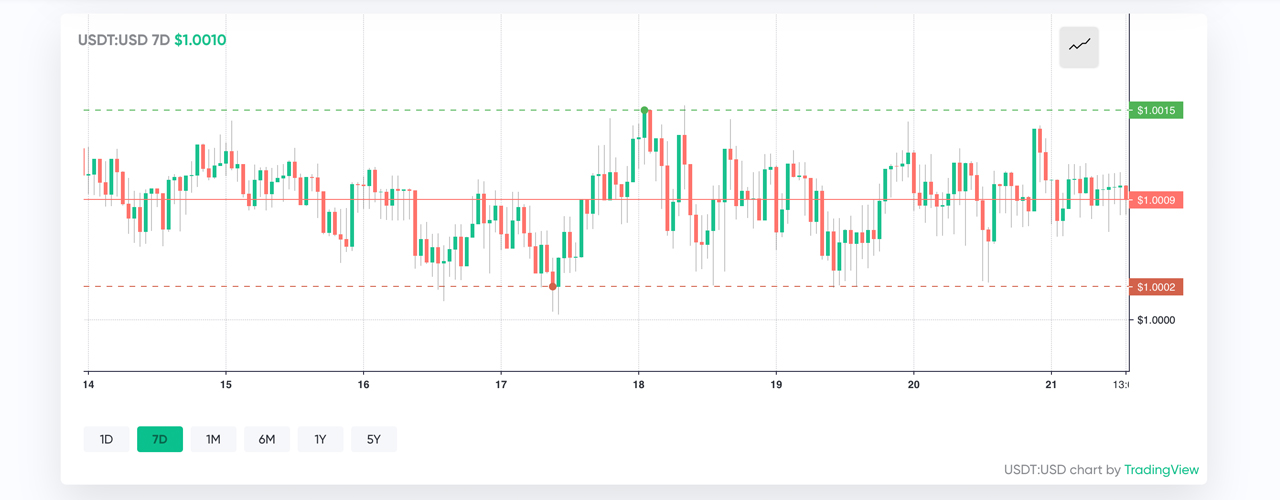Switch to the 6M timeframe

point(267,439)
